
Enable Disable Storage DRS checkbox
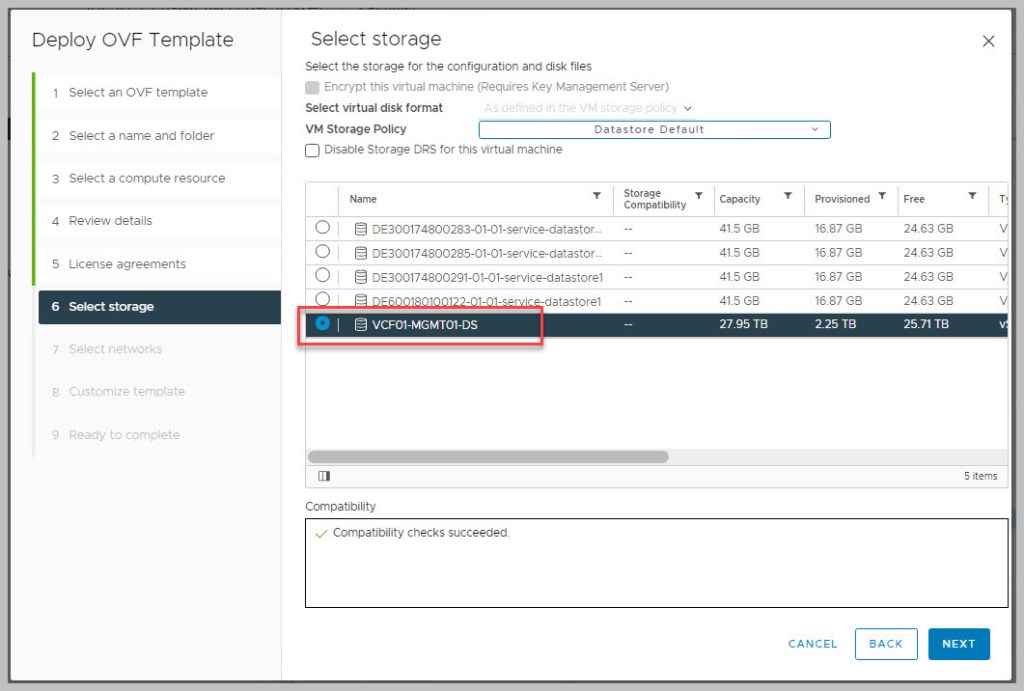[313, 150]
